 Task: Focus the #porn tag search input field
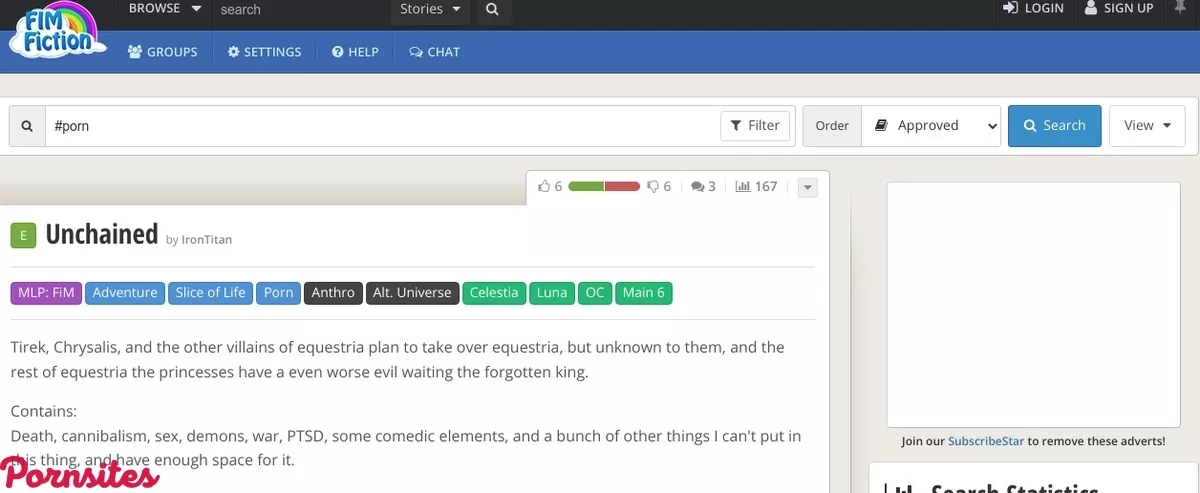pos(380,126)
